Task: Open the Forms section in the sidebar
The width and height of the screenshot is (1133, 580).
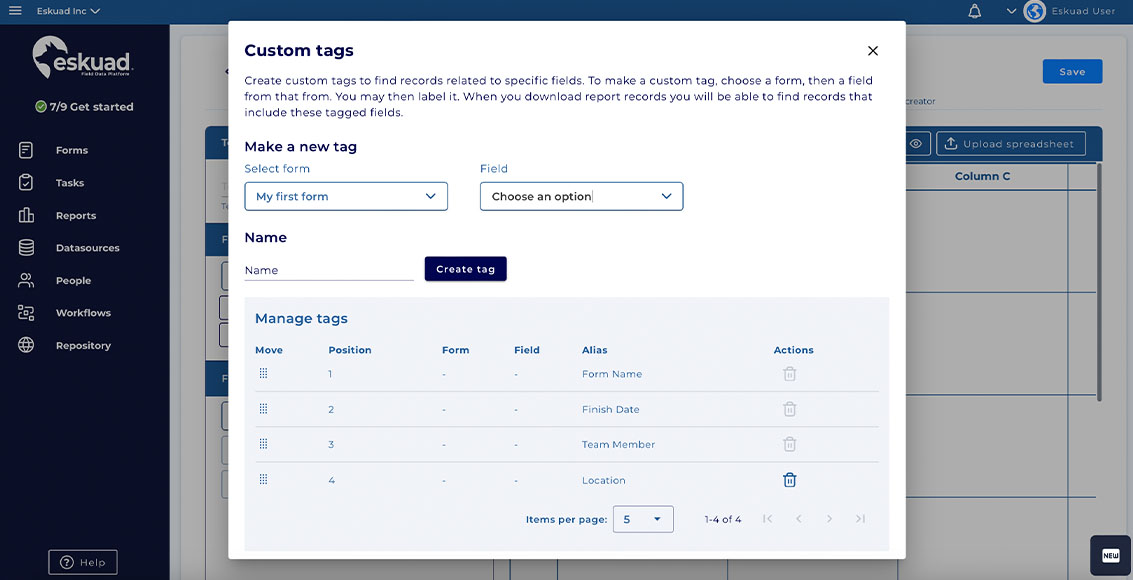Action: (x=71, y=149)
